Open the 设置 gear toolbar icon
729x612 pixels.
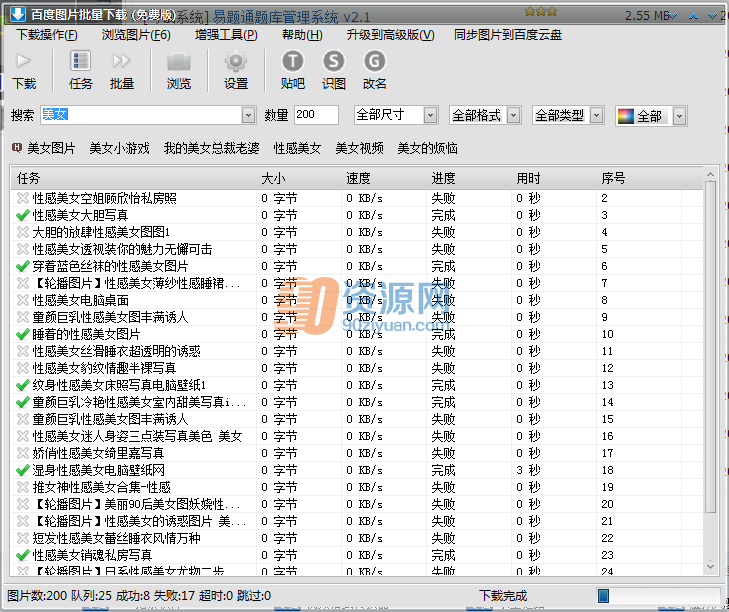(x=236, y=61)
